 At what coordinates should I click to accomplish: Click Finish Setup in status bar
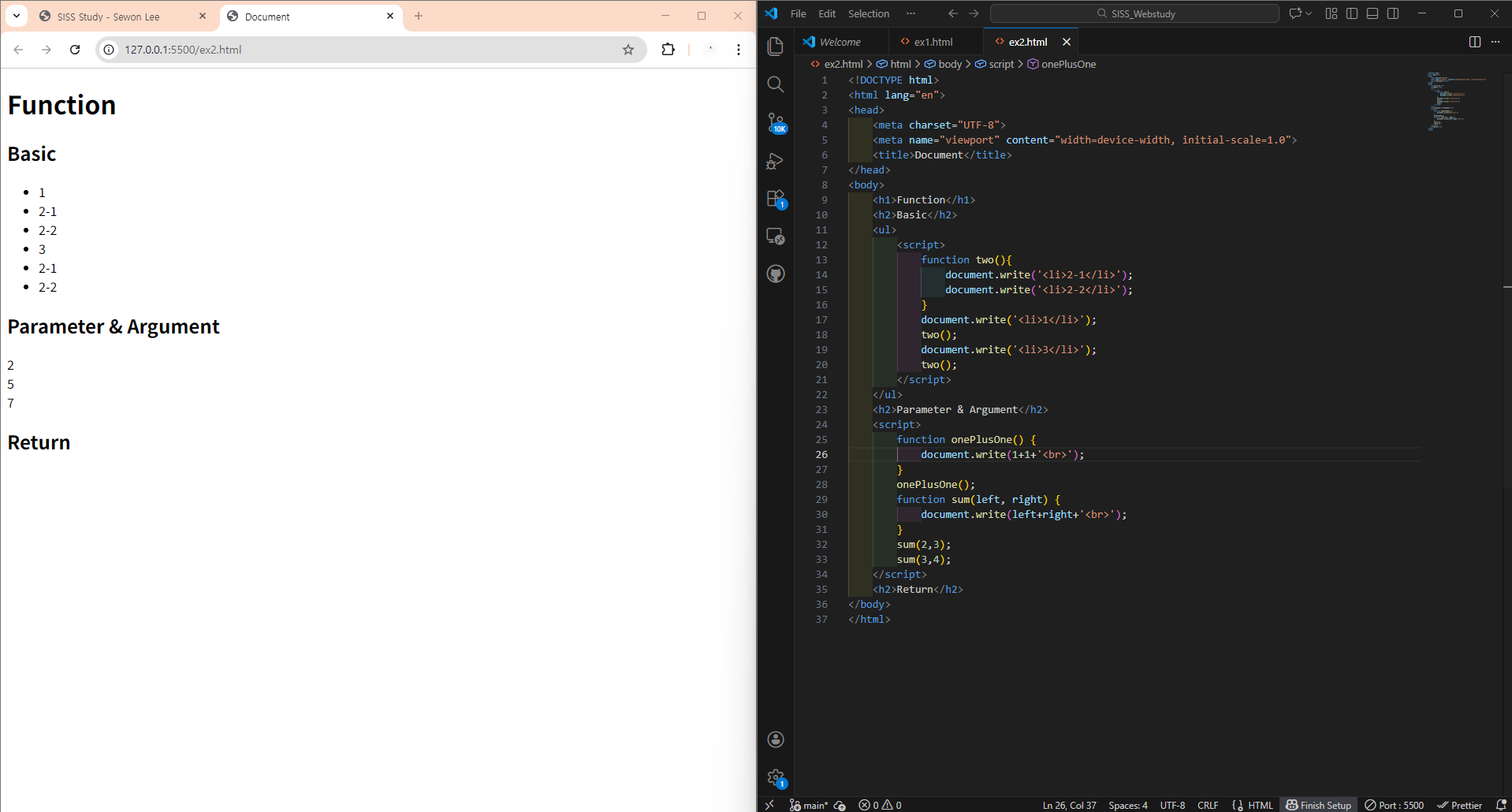[x=1319, y=805]
